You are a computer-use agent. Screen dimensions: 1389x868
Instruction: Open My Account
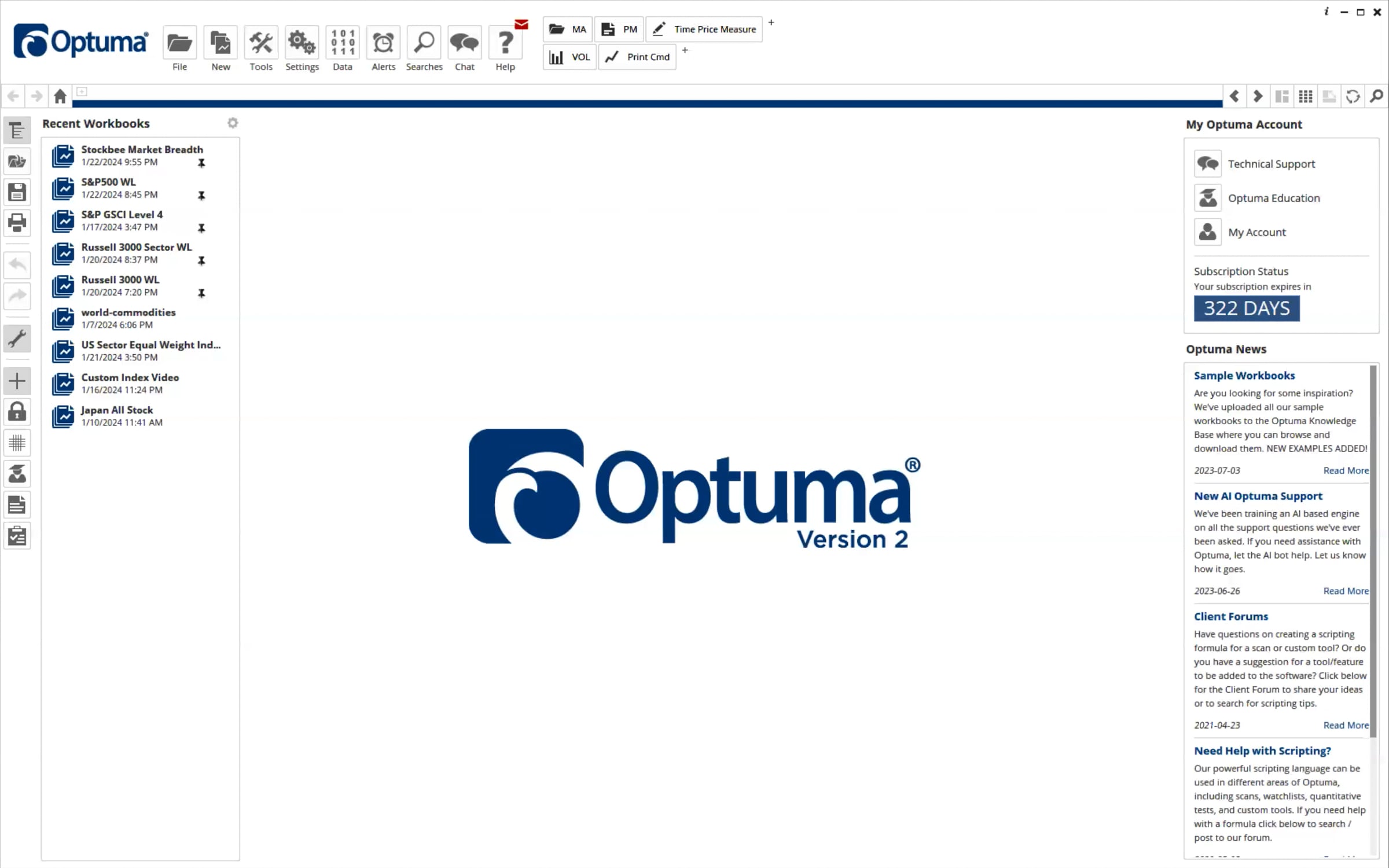(1240, 232)
